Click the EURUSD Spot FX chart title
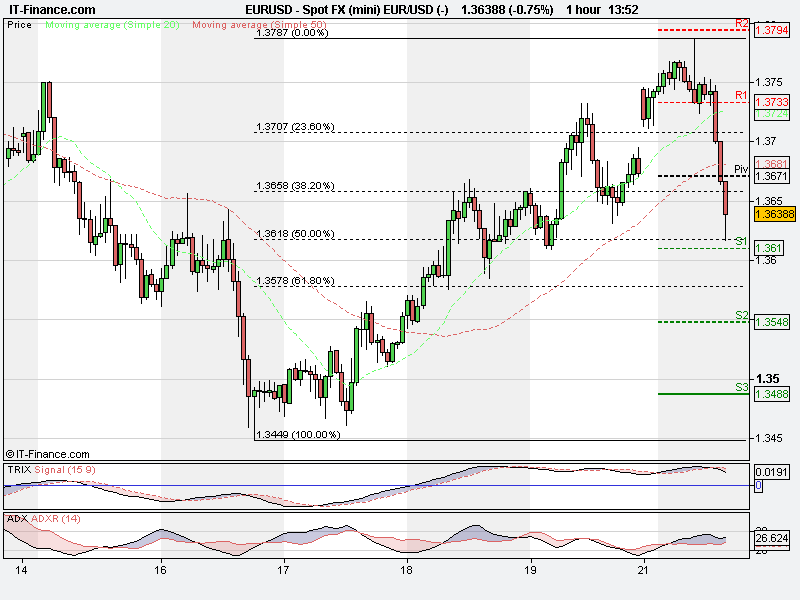800x600 pixels. (x=346, y=10)
